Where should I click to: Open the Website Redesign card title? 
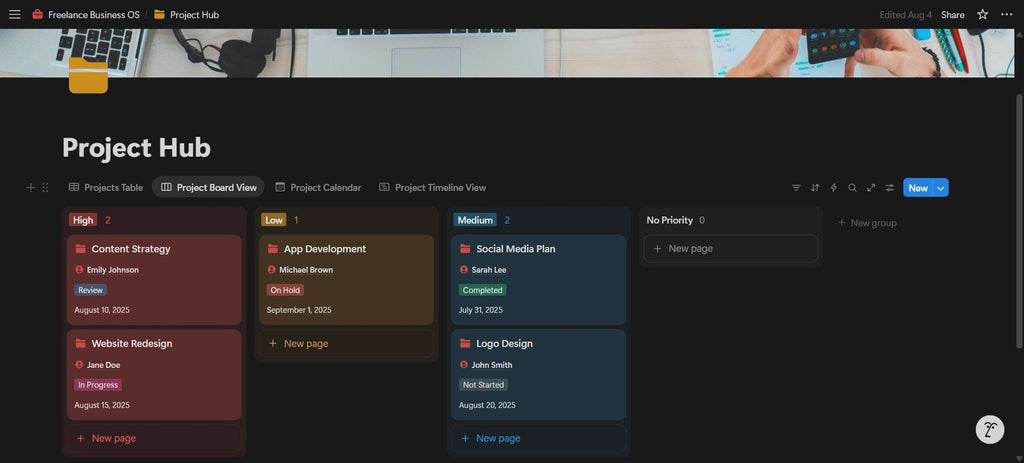pyautogui.click(x=132, y=343)
